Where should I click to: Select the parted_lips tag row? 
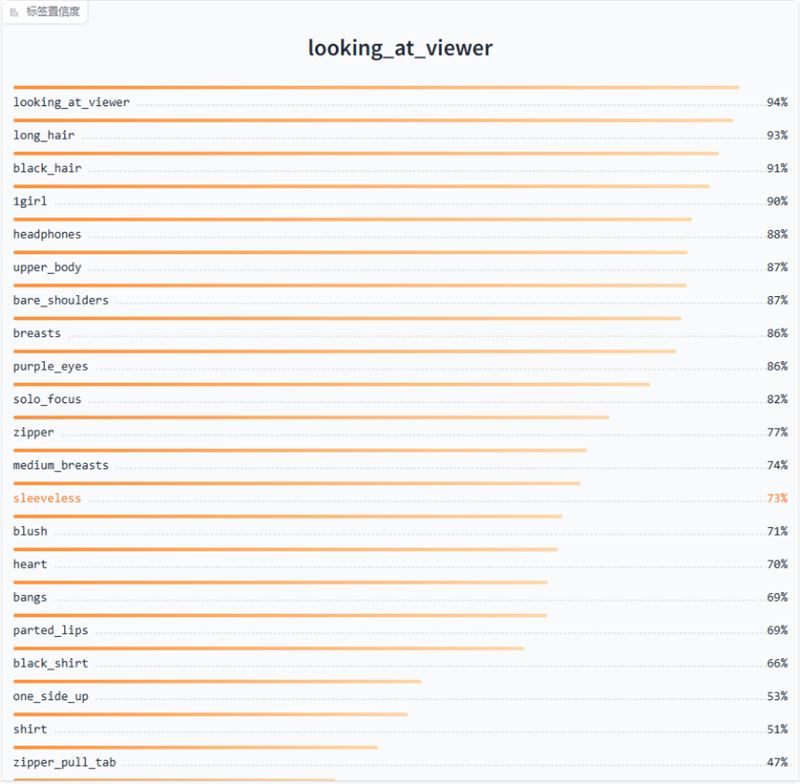[401, 630]
